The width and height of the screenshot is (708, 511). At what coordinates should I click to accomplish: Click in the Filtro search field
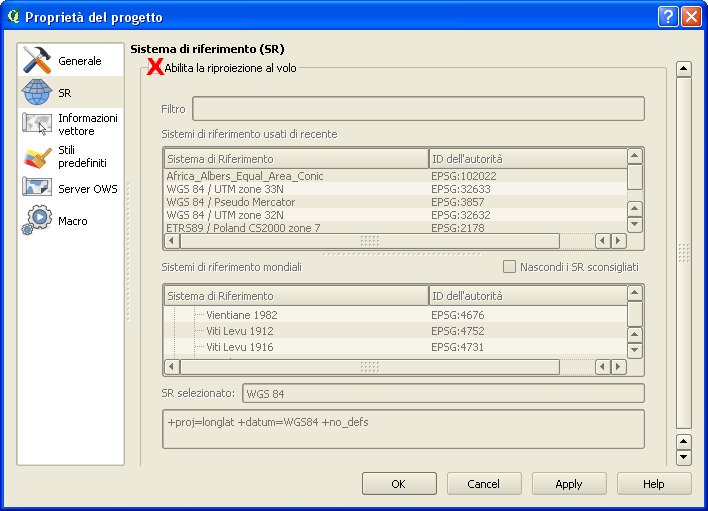418,109
